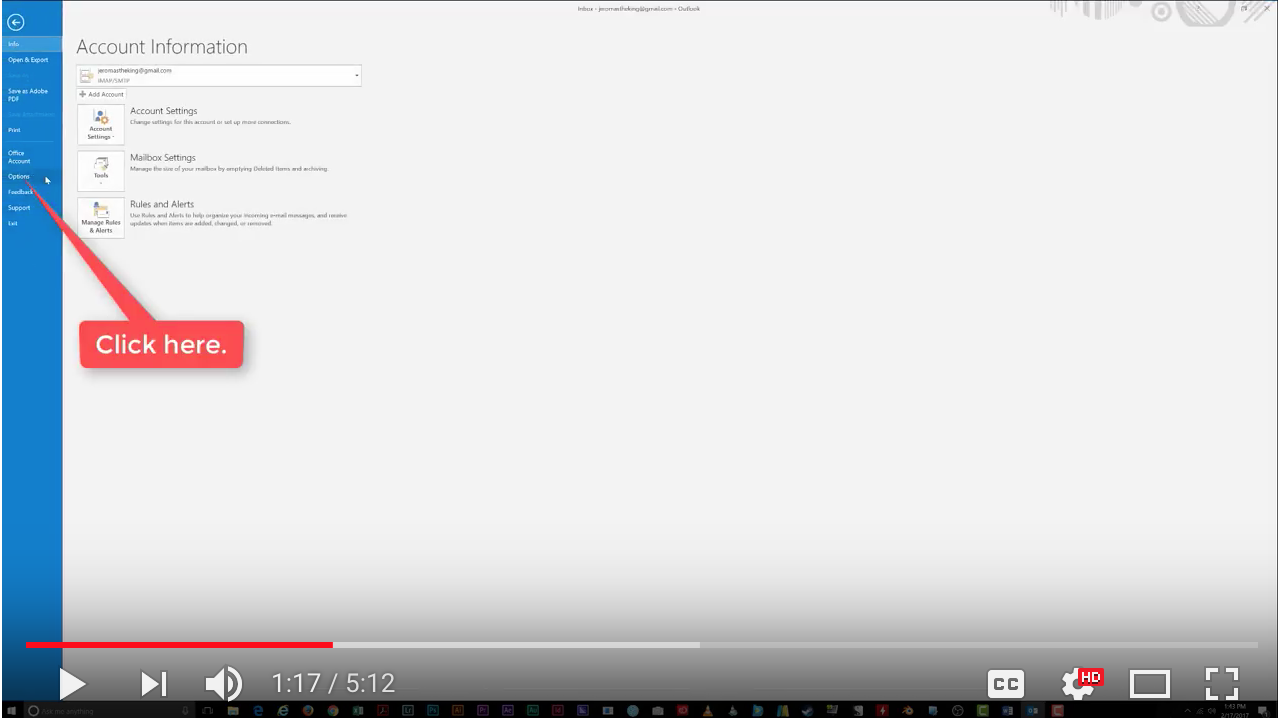This screenshot has height=718, width=1278.
Task: Open Task View from the taskbar
Action: pyautogui.click(x=207, y=710)
